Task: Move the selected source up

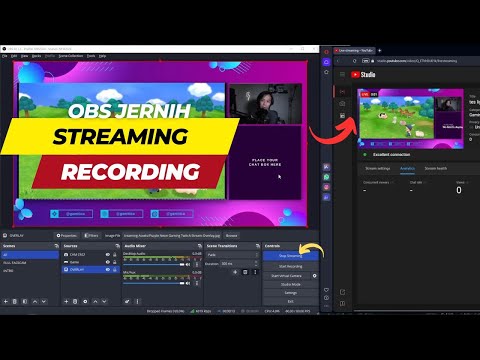Action: [95, 301]
